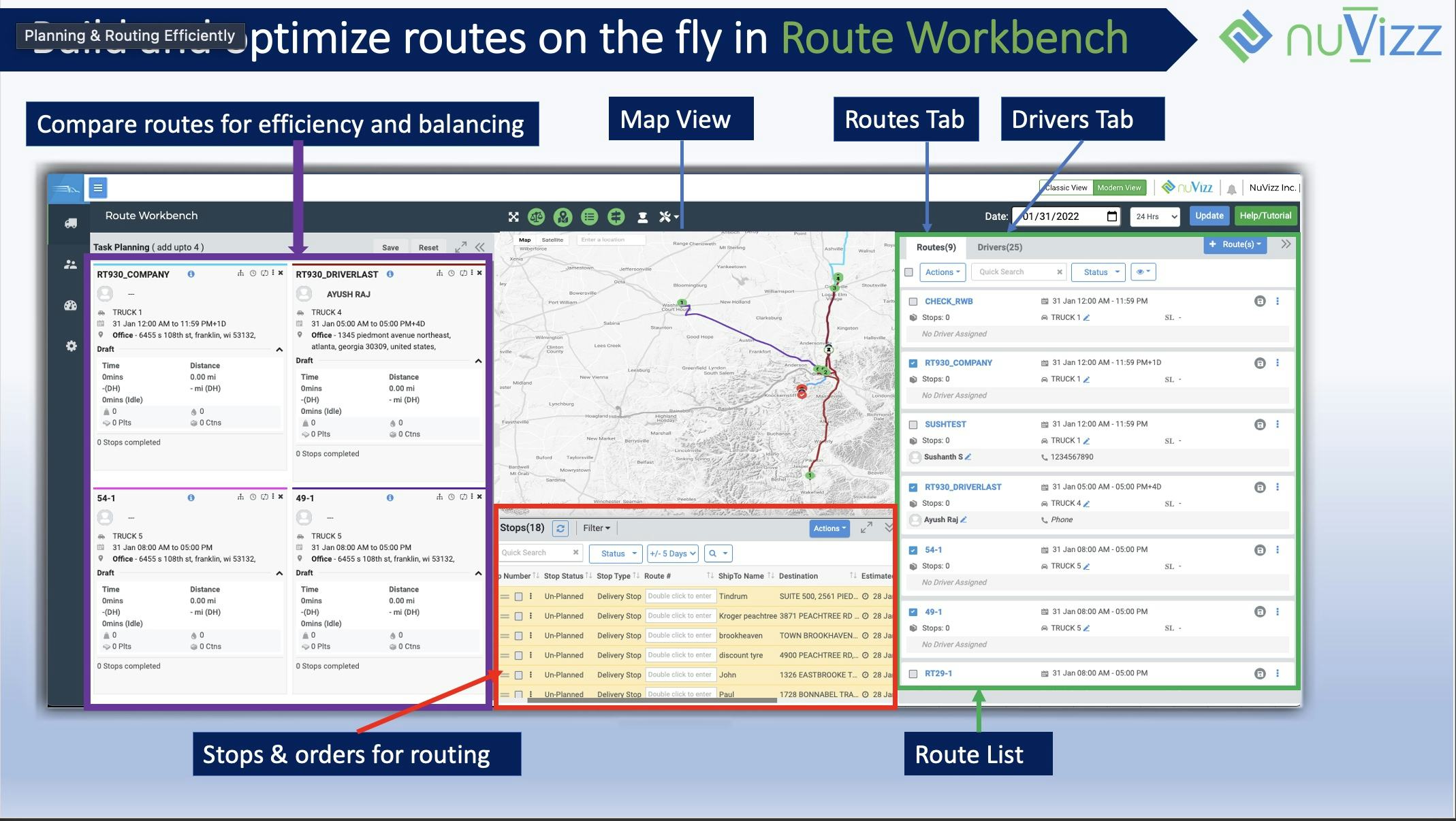The height and width of the screenshot is (821, 1456).
Task: Click the Help/Tutorial button
Action: [1265, 216]
